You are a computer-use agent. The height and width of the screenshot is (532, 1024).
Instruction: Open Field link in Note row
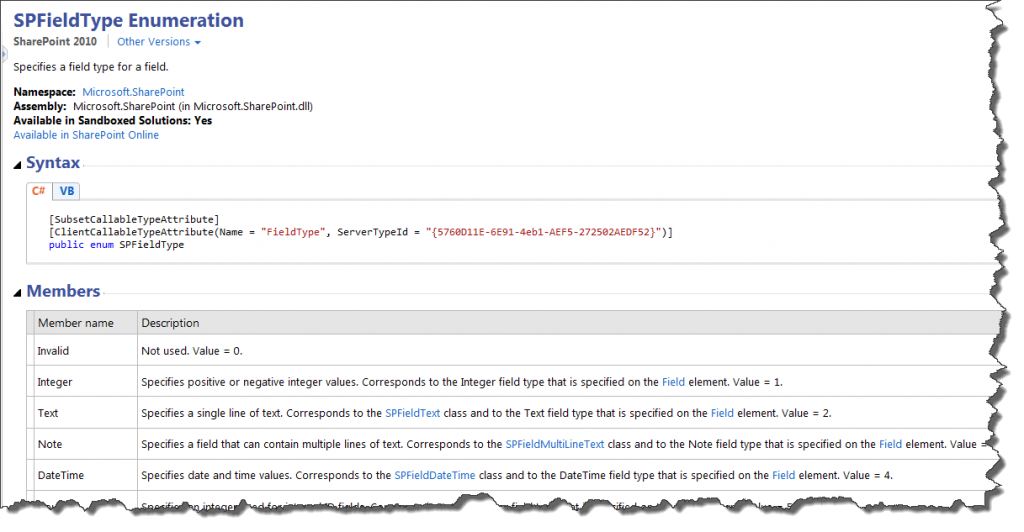(x=890, y=445)
